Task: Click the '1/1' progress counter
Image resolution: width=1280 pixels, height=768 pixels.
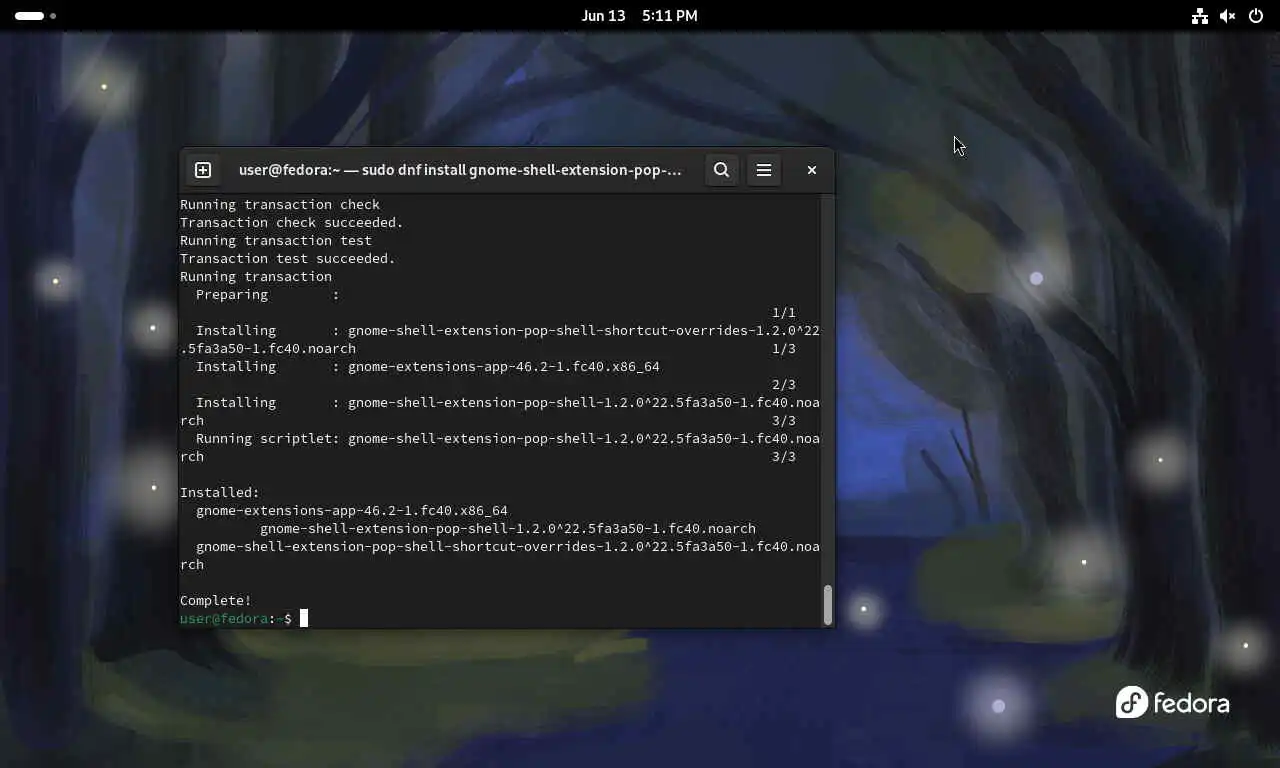Action: [x=784, y=312]
